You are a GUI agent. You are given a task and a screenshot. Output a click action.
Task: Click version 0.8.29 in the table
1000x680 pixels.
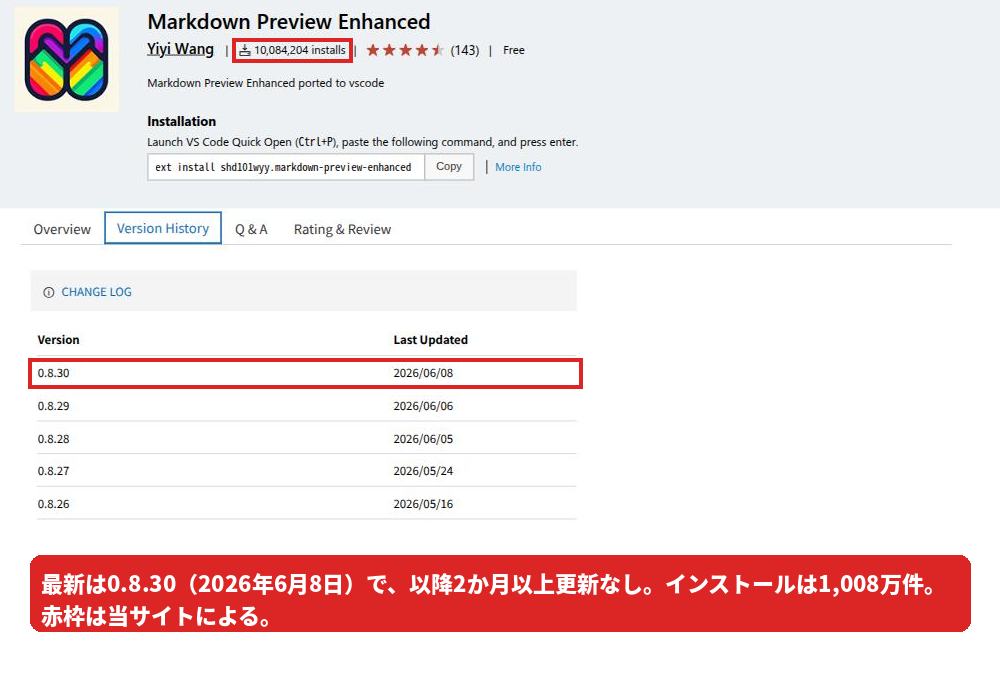coord(54,406)
